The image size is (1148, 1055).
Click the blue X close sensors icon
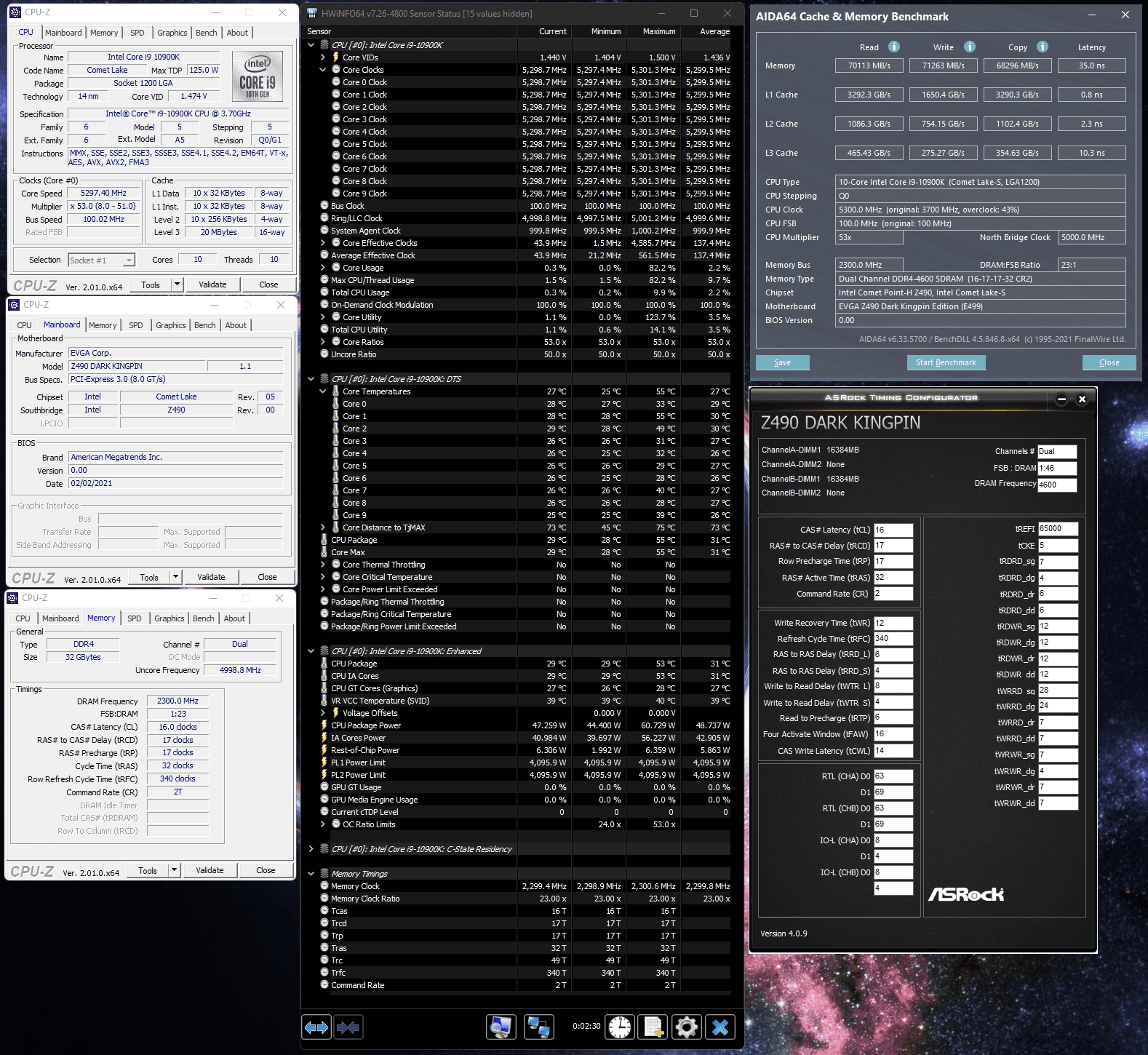[x=720, y=1027]
